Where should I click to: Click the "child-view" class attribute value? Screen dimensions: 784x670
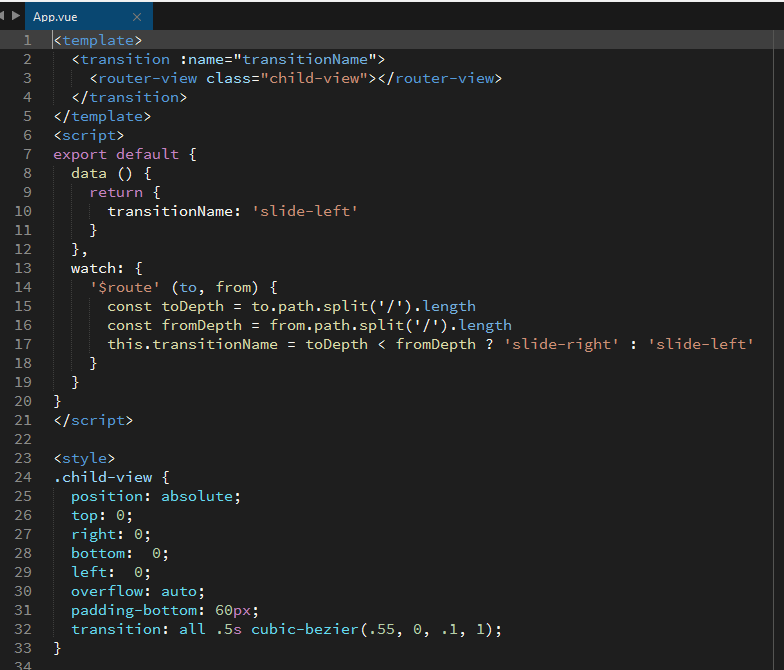pos(317,78)
